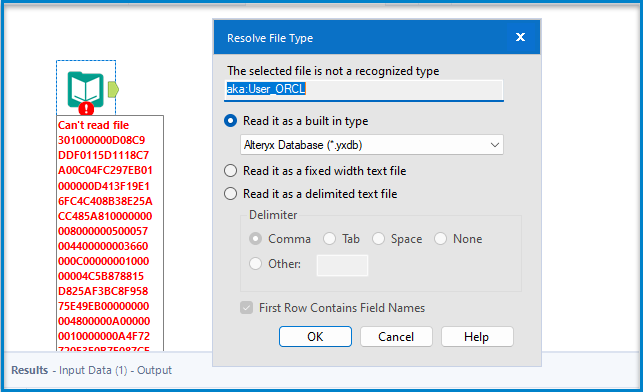Click the error line 'DDF0115D1118C7'
Screen dimensions: 643x392
[x=103, y=155]
